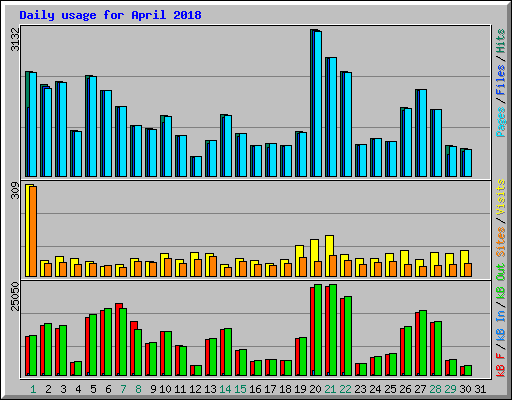Click the 3132 axis value
512x400 pixels.
[x=15, y=40]
